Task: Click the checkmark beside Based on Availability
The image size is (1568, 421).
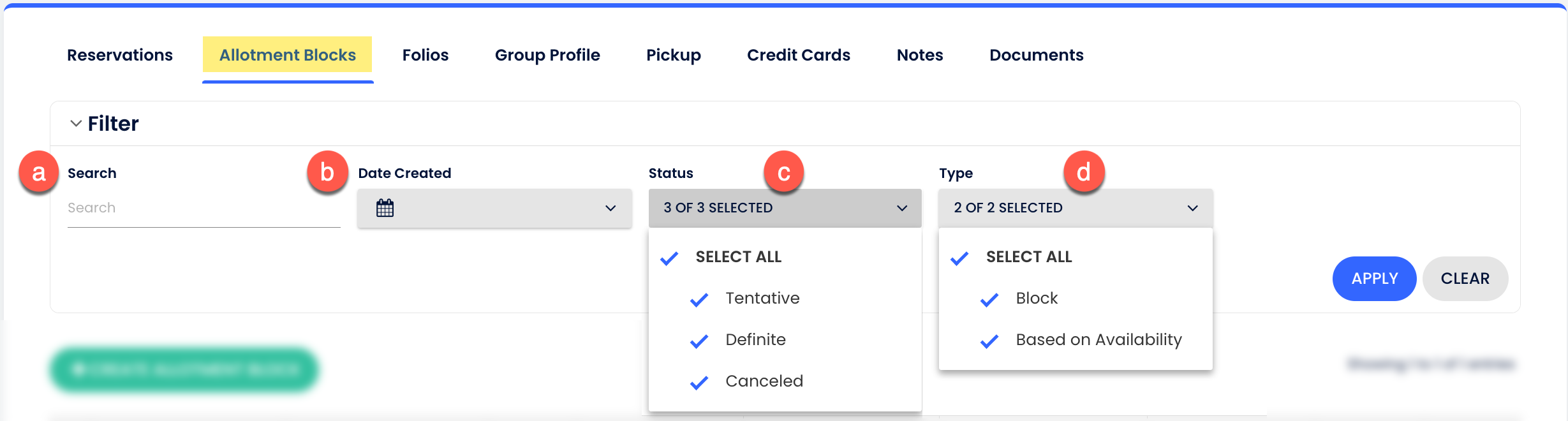Action: pos(990,339)
